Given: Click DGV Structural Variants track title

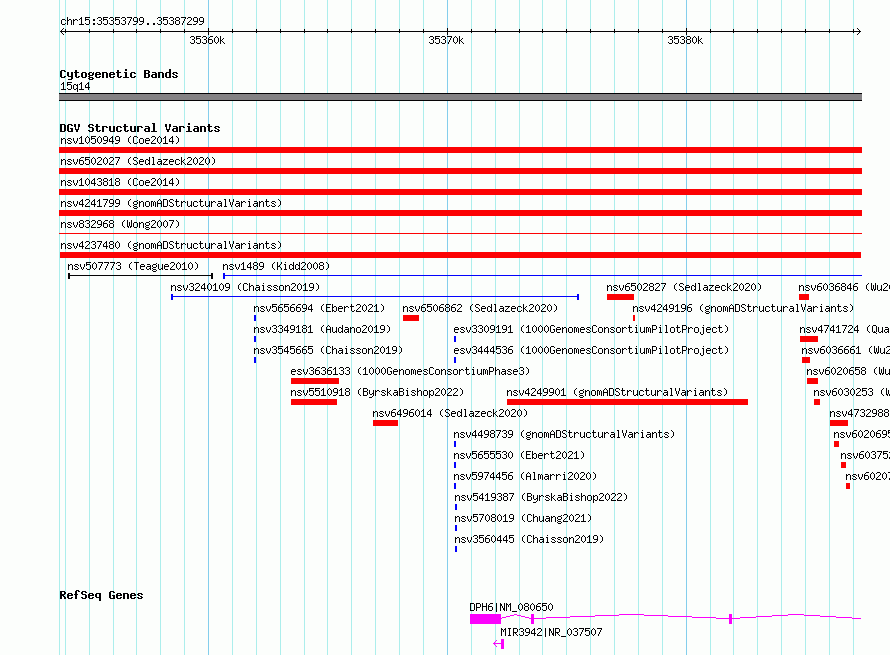Looking at the screenshot, I should (x=140, y=128).
